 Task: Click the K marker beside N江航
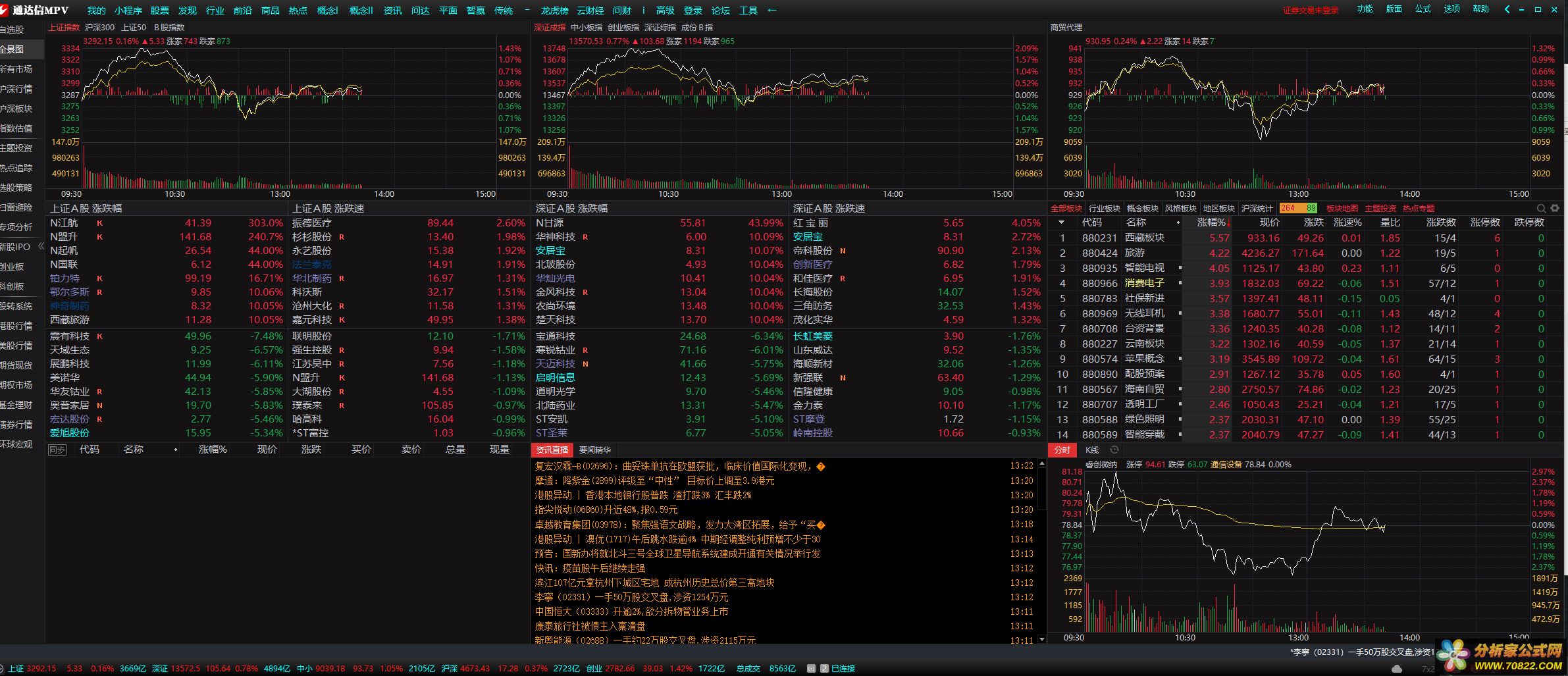[x=100, y=223]
